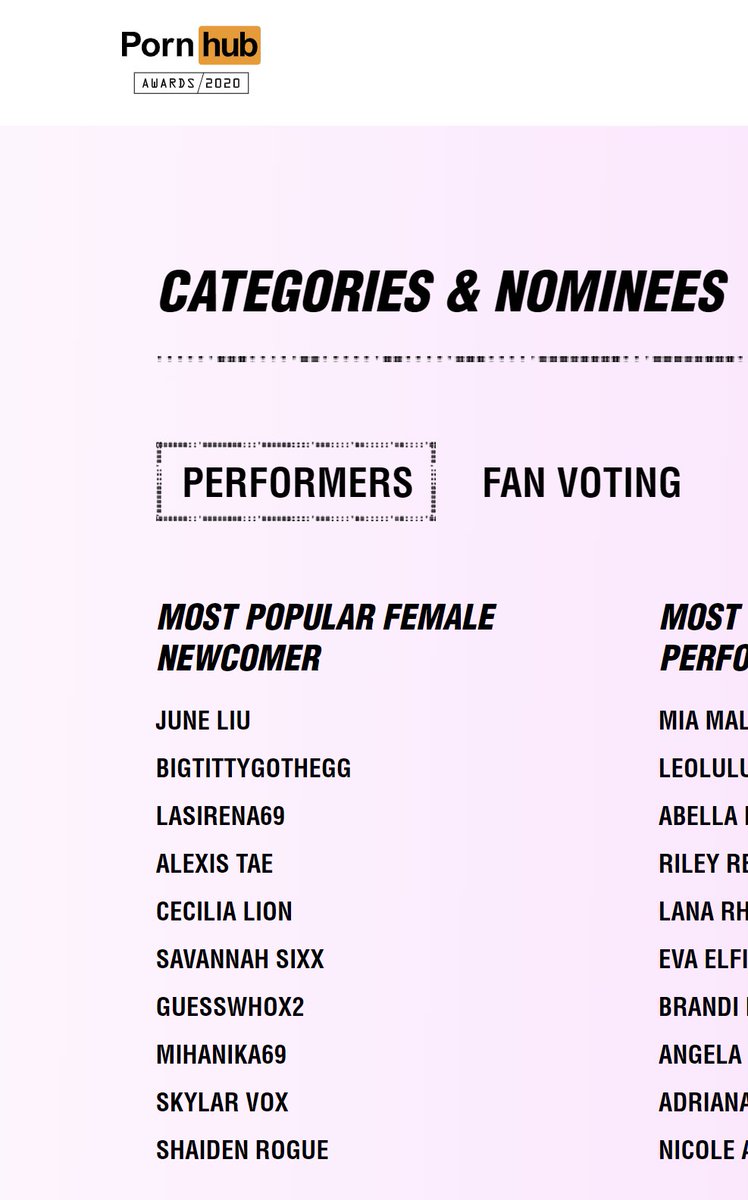The width and height of the screenshot is (748, 1200).
Task: Open nominee BigTittyGothEgg
Action: (253, 769)
